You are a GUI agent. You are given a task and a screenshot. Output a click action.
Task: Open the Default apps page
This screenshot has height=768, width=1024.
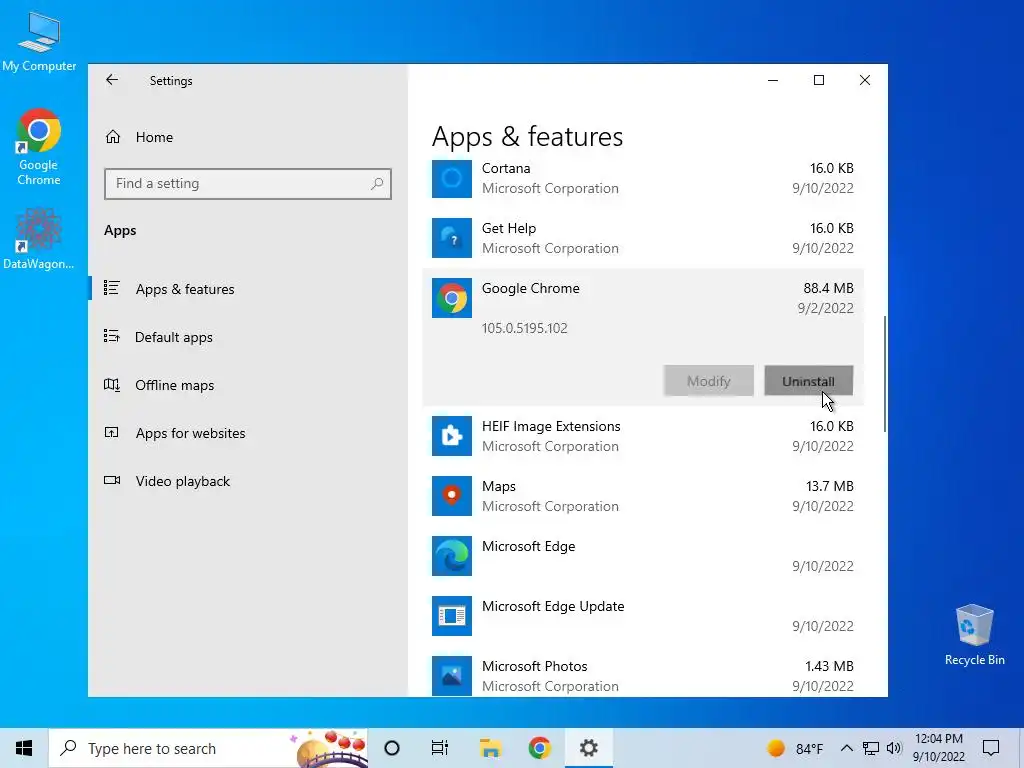174,337
